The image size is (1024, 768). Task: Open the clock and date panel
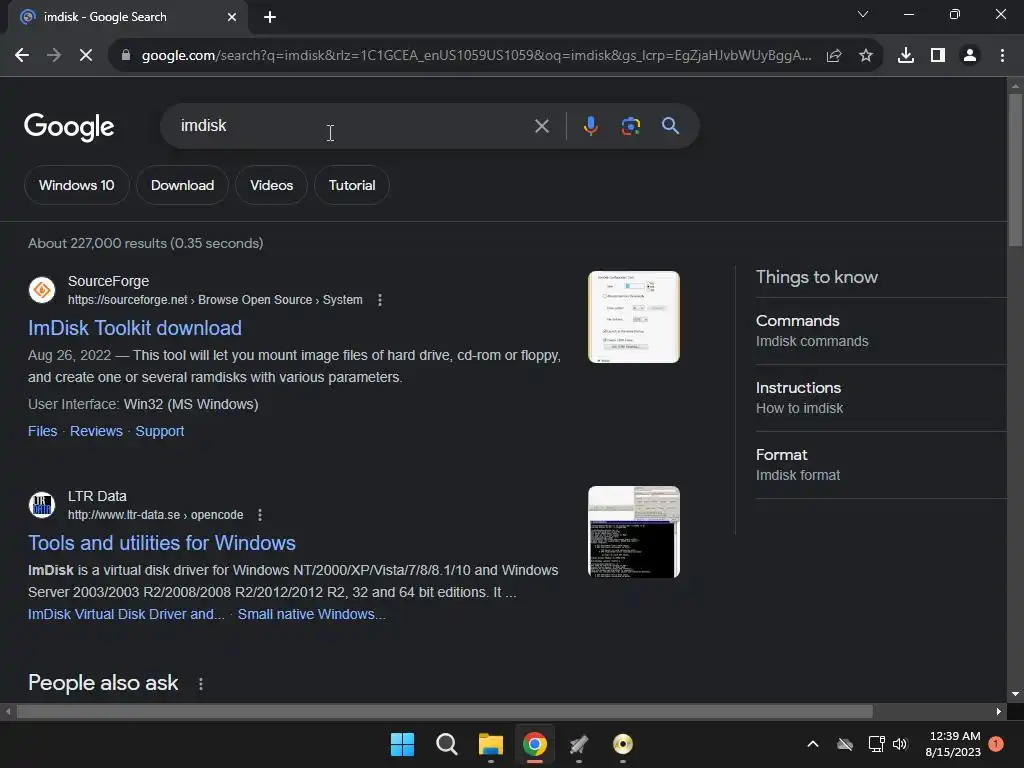(x=953, y=744)
